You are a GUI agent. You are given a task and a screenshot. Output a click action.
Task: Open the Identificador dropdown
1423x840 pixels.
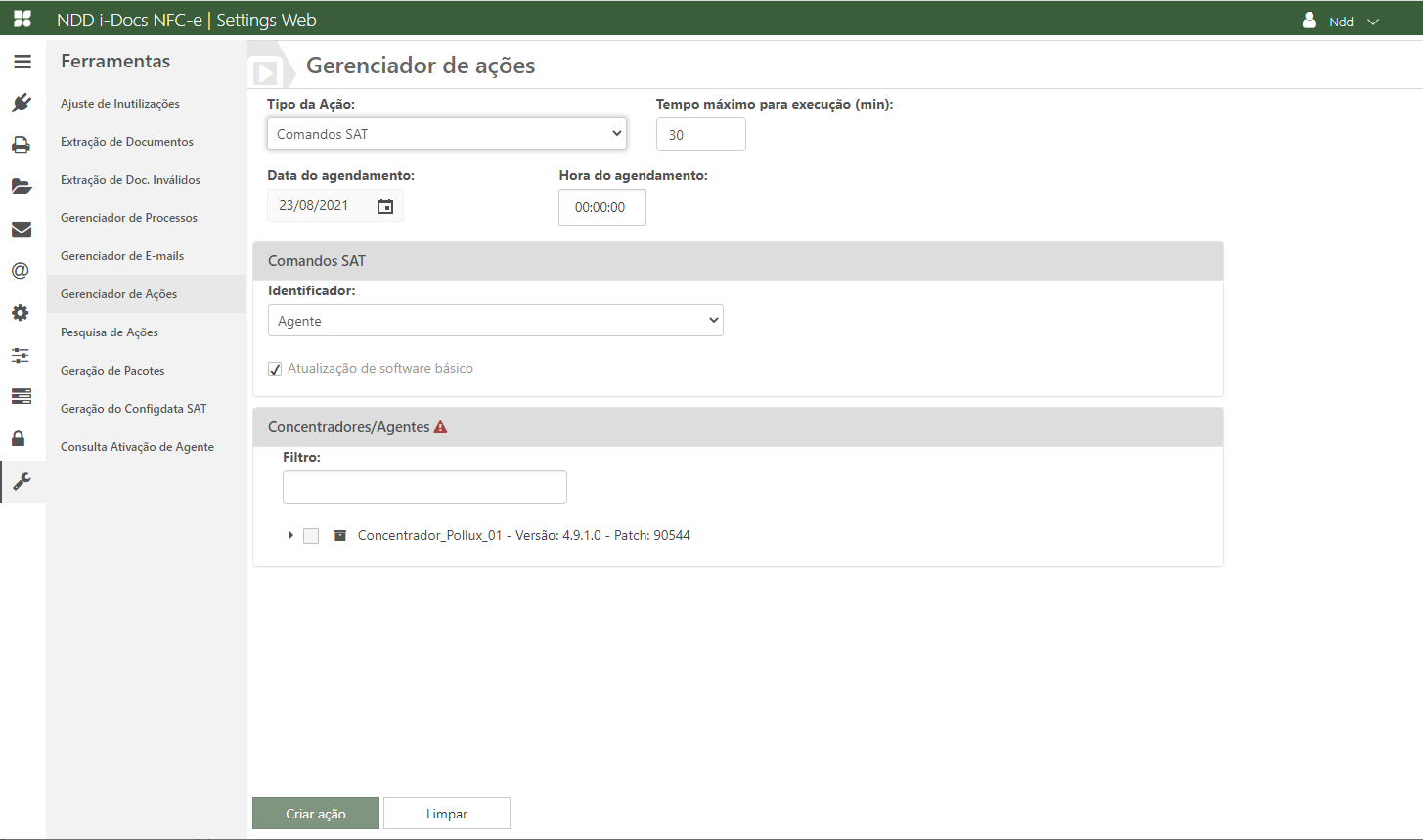[495, 321]
